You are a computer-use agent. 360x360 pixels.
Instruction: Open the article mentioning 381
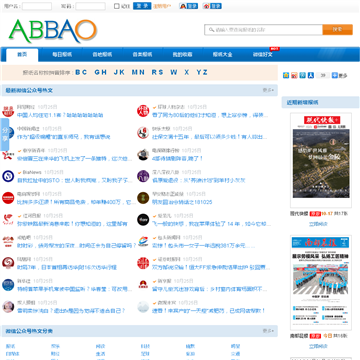pos(203,245)
